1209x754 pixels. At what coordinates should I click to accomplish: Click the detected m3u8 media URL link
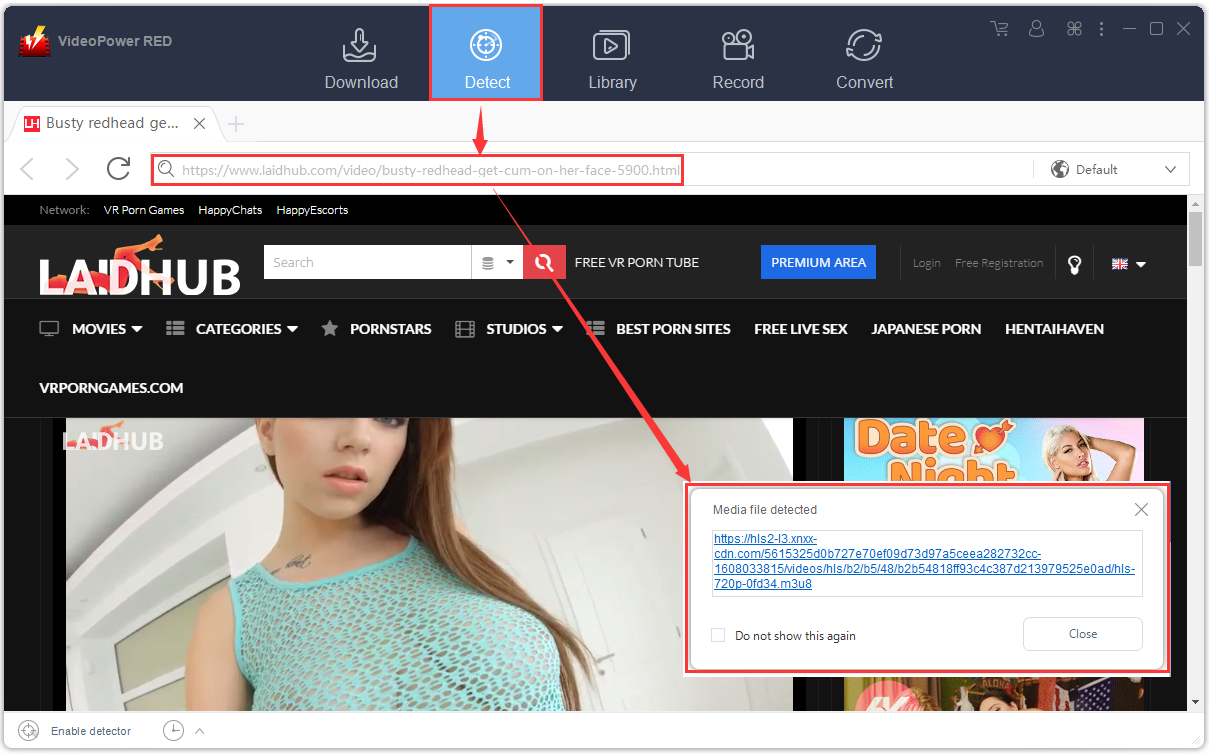925,561
